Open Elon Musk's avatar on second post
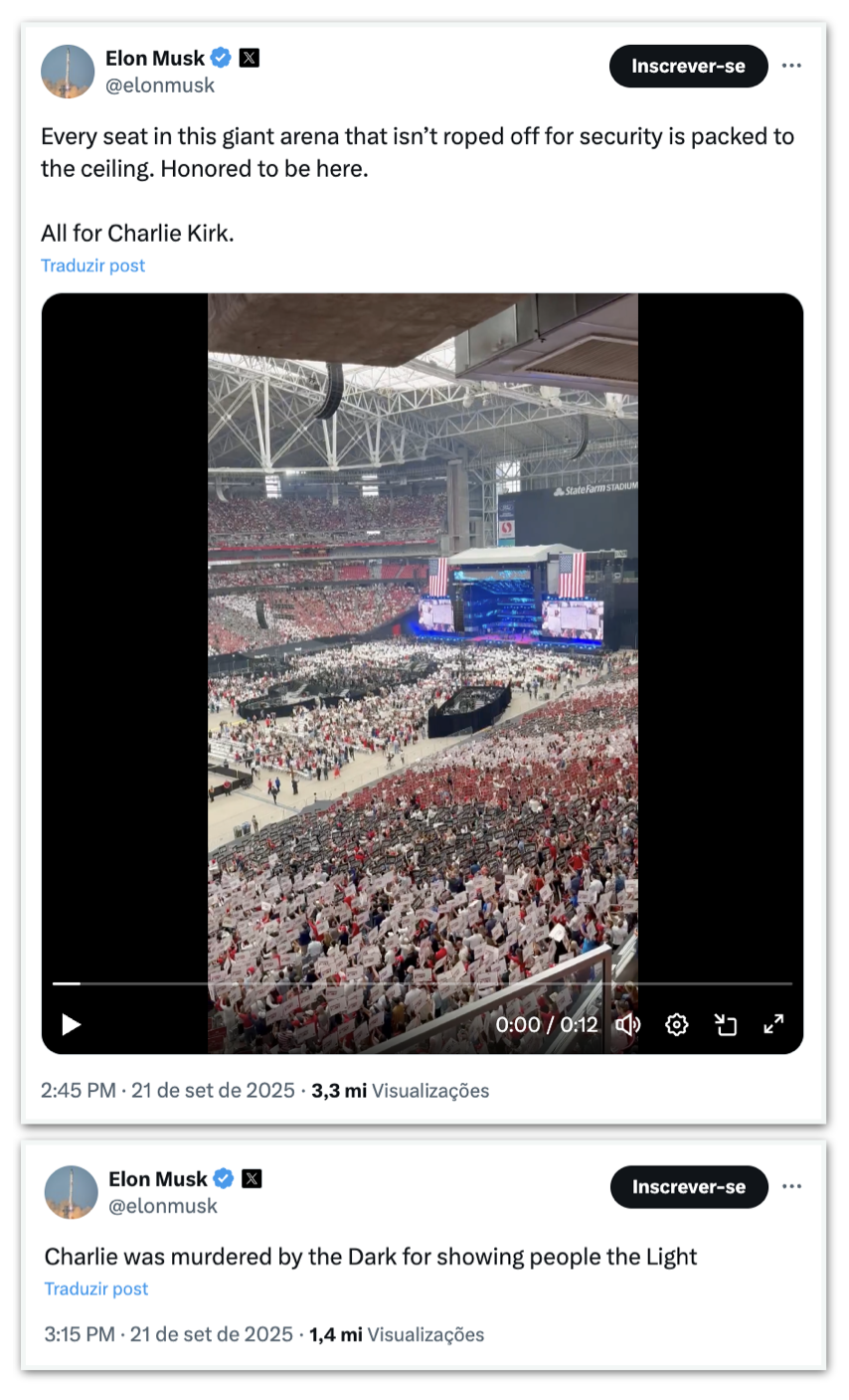849x1400 pixels. (x=72, y=1192)
